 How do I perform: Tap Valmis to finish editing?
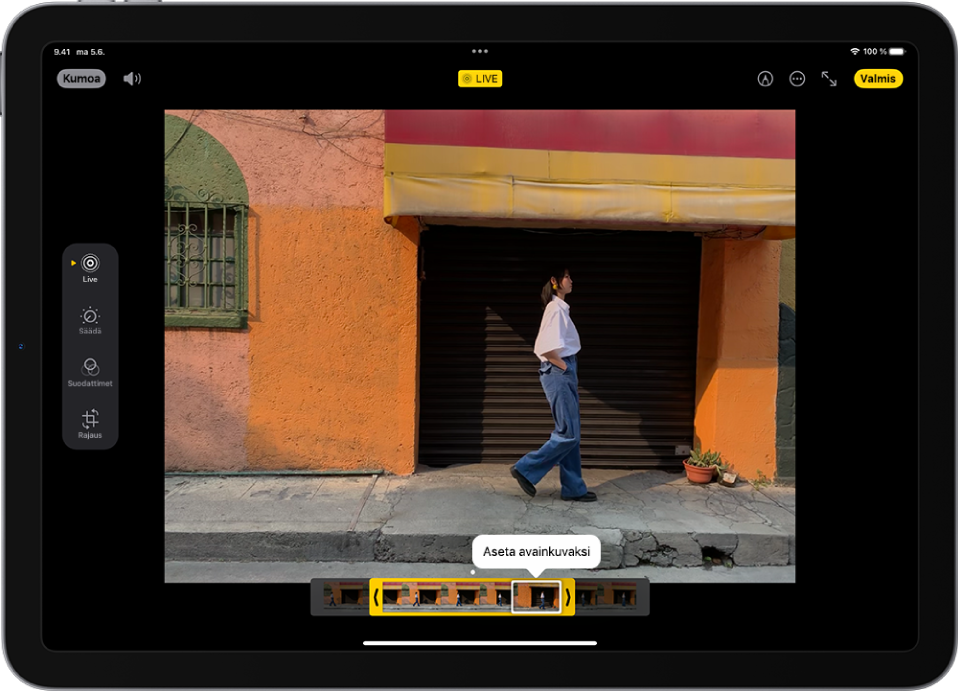tap(878, 79)
